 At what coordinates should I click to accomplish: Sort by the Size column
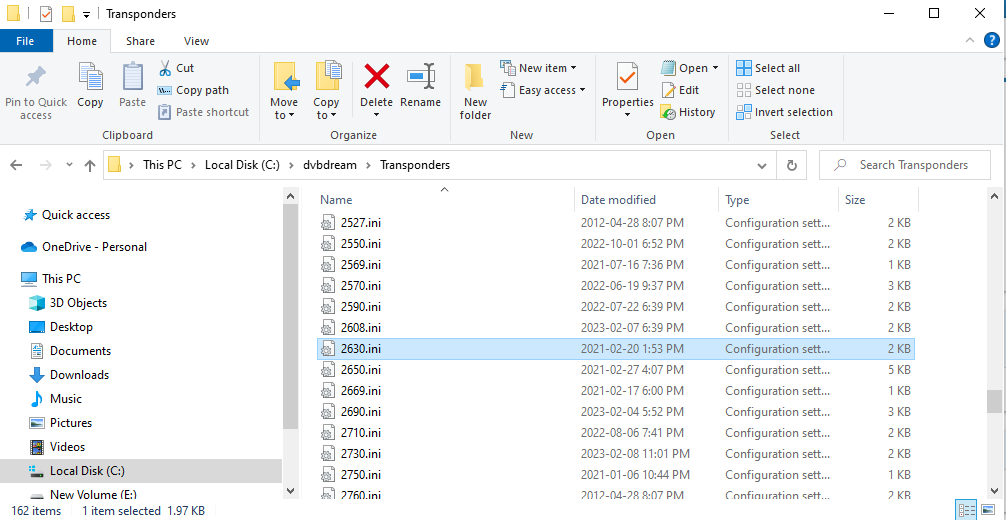click(x=878, y=200)
